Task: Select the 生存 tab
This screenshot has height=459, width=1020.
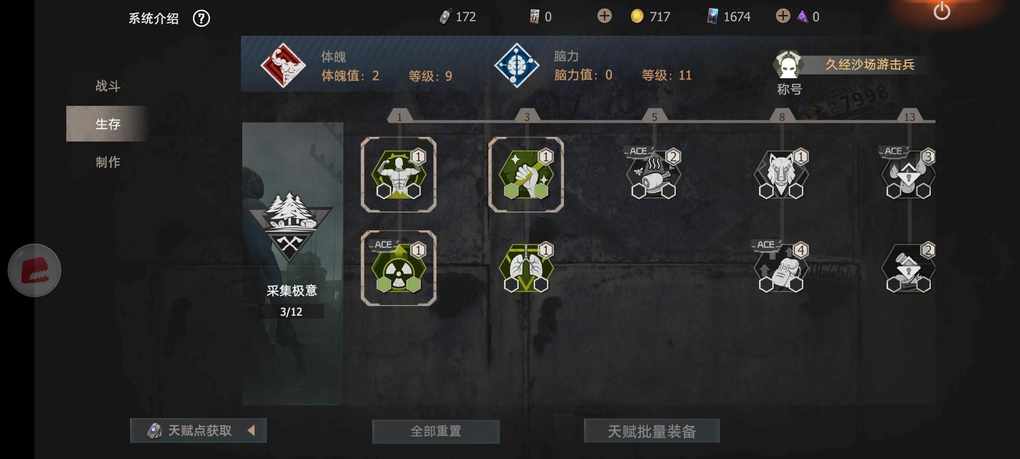Action: tap(107, 124)
